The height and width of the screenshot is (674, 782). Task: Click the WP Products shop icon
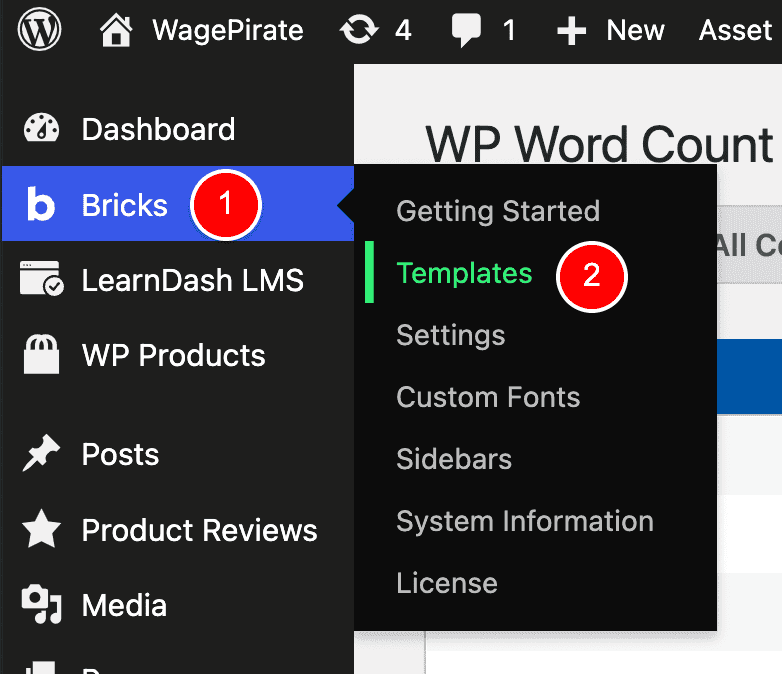point(41,354)
